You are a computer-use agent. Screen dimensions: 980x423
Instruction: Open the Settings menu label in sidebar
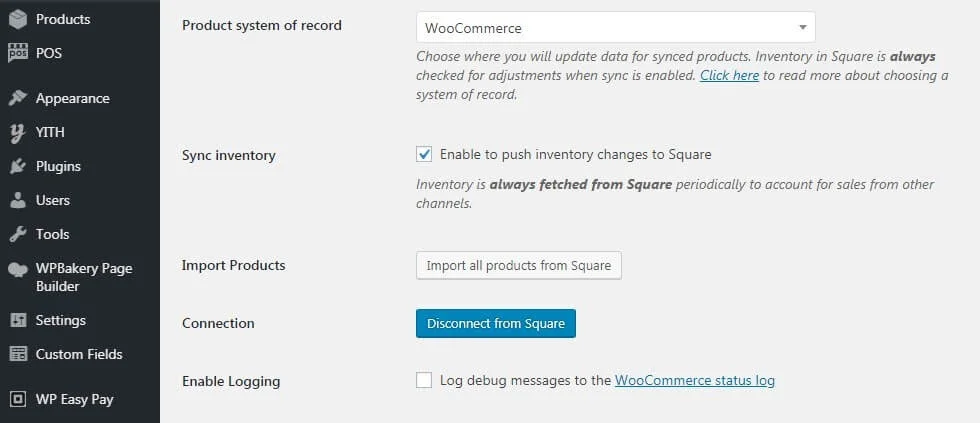[61, 320]
